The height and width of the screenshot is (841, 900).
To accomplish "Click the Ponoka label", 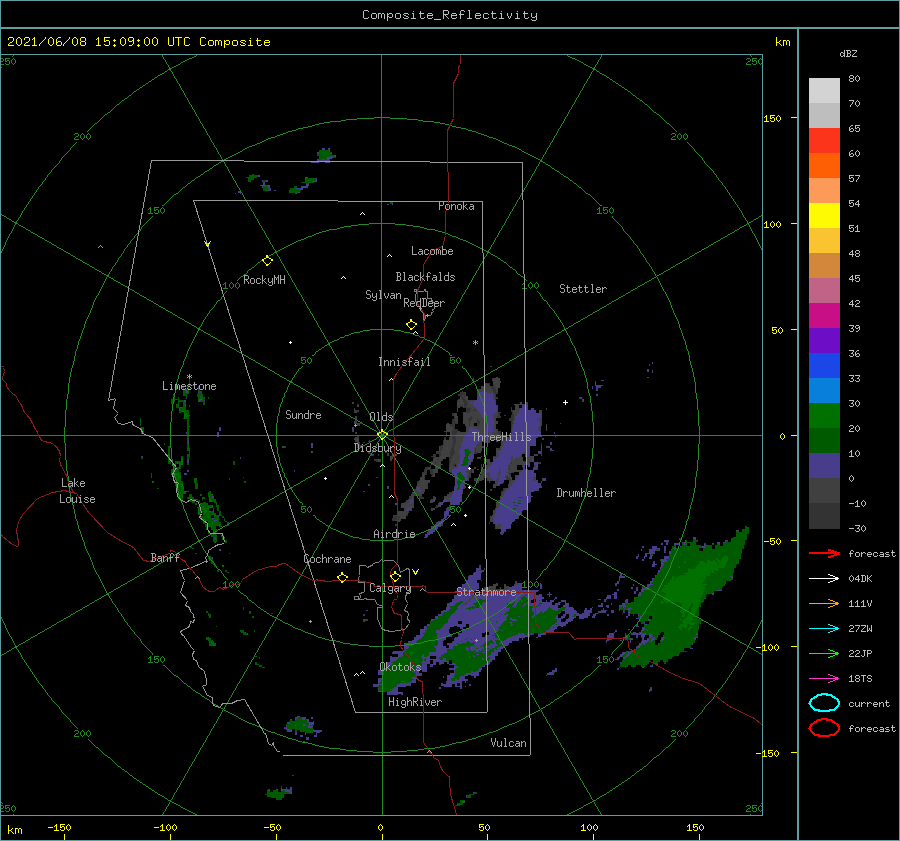I will point(456,206).
